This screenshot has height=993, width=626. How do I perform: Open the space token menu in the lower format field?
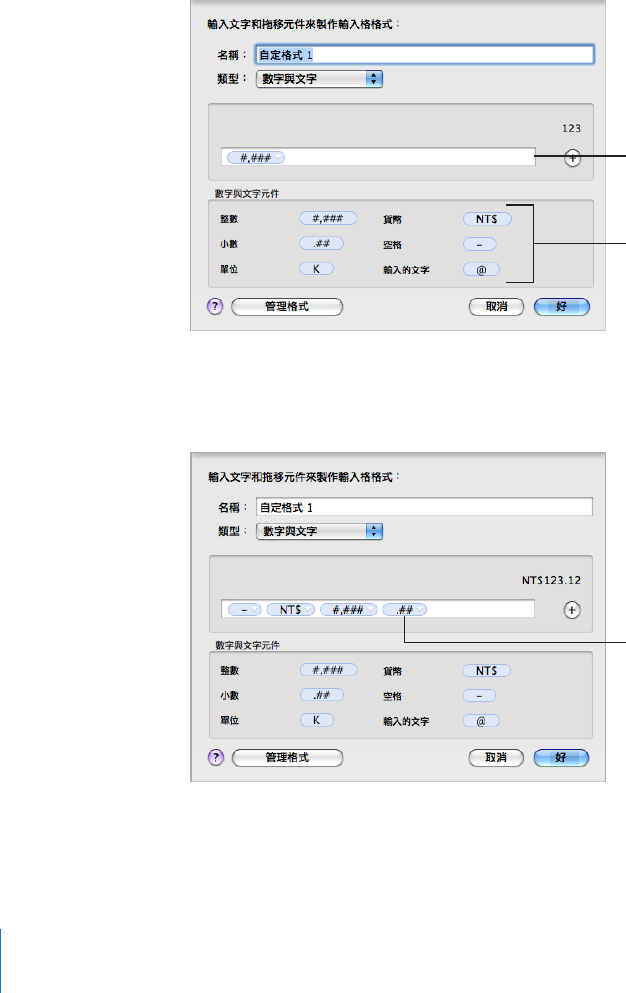[x=254, y=608]
